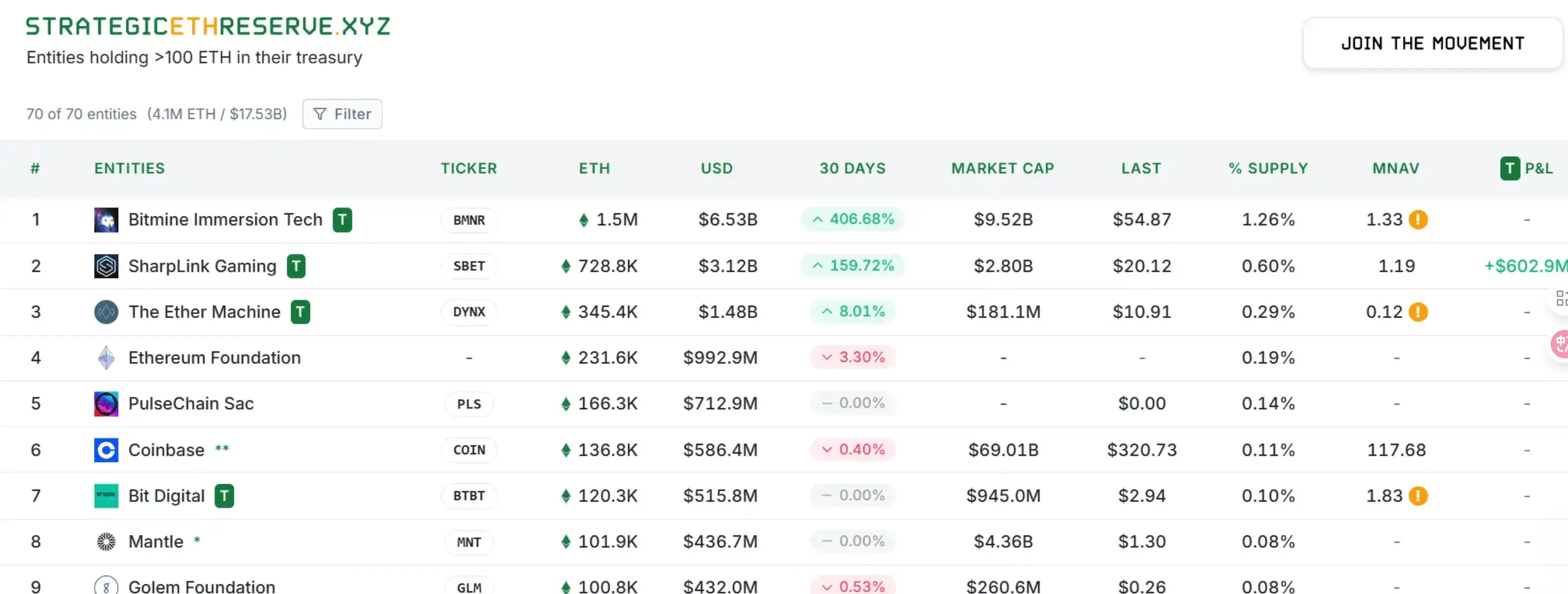Click the Golem Foundation logo icon

pyautogui.click(x=106, y=586)
